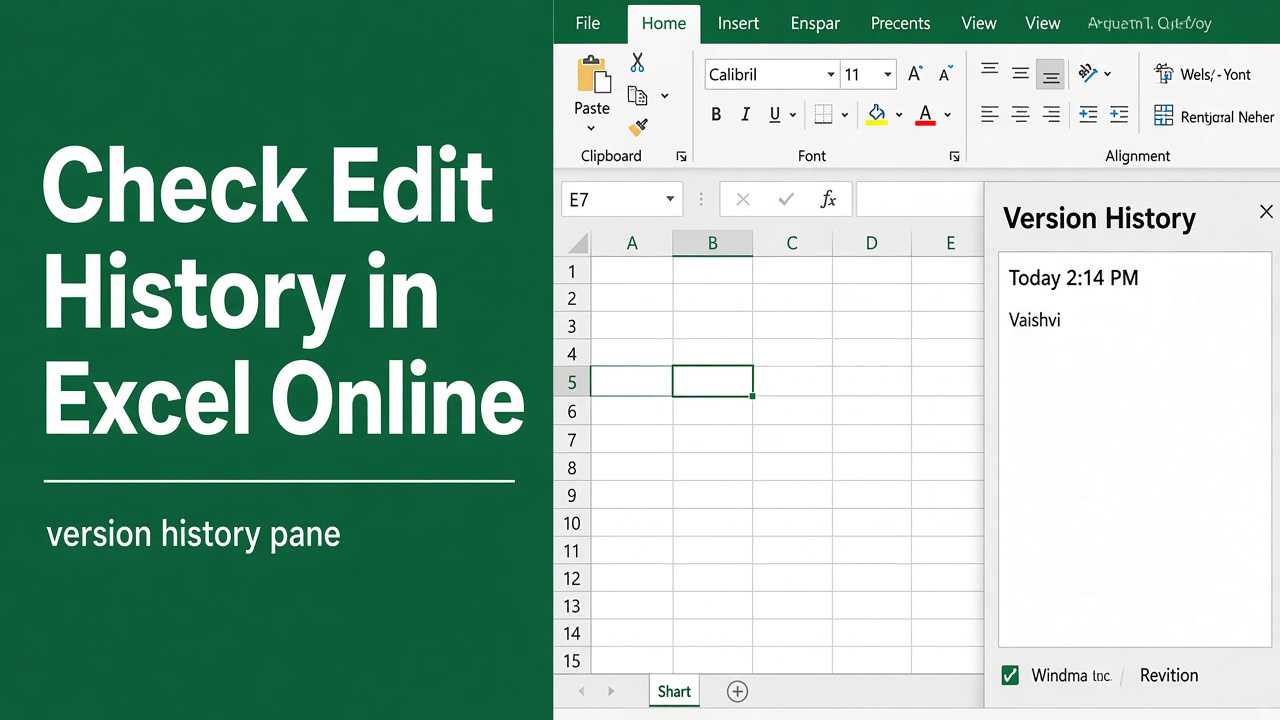
Task: Align text to top
Action: pyautogui.click(x=989, y=71)
